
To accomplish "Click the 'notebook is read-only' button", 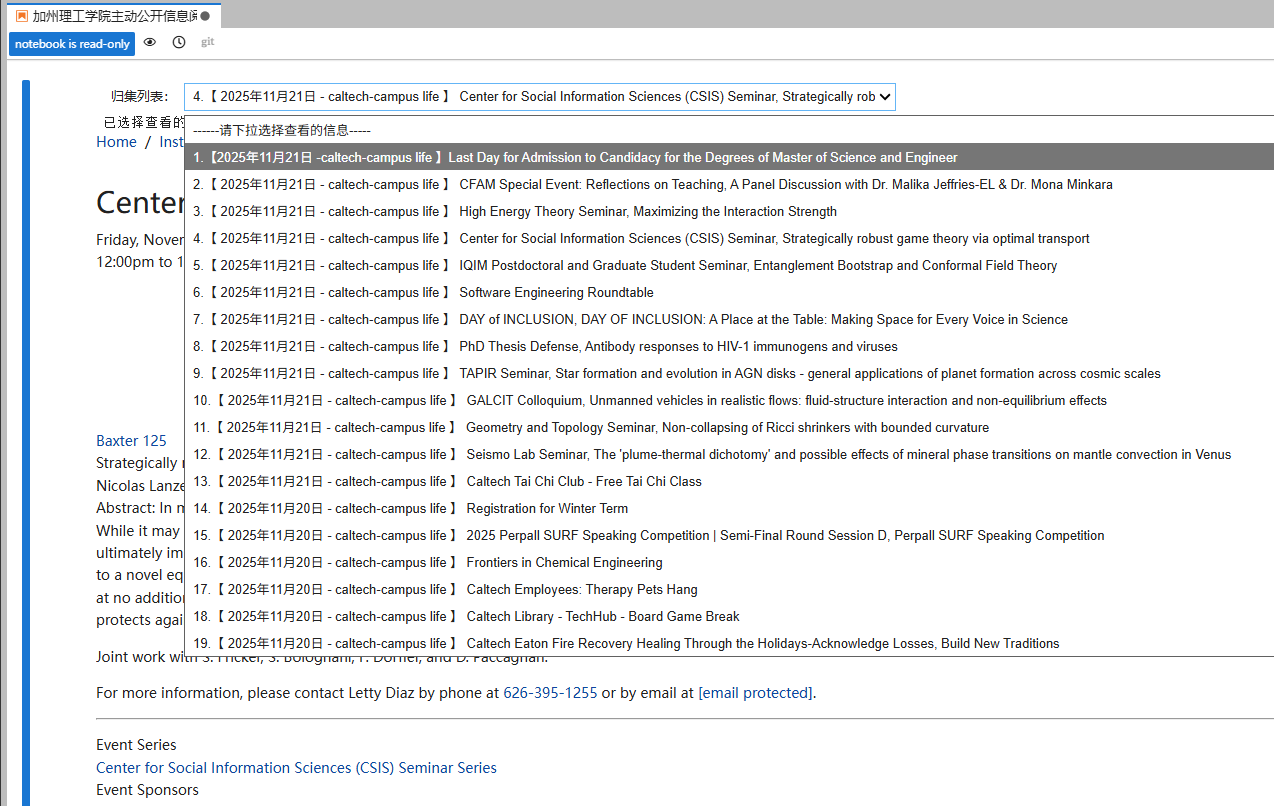I will pyautogui.click(x=72, y=44).
